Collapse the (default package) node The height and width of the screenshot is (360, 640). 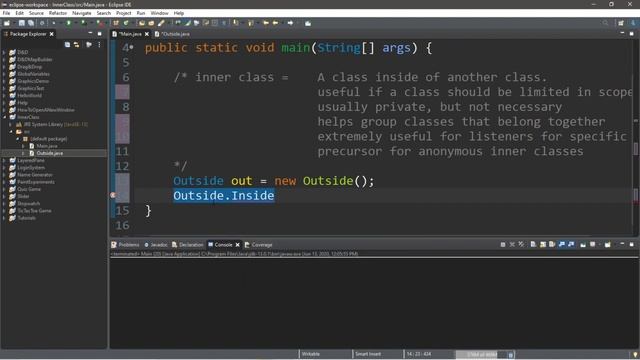coord(18,139)
